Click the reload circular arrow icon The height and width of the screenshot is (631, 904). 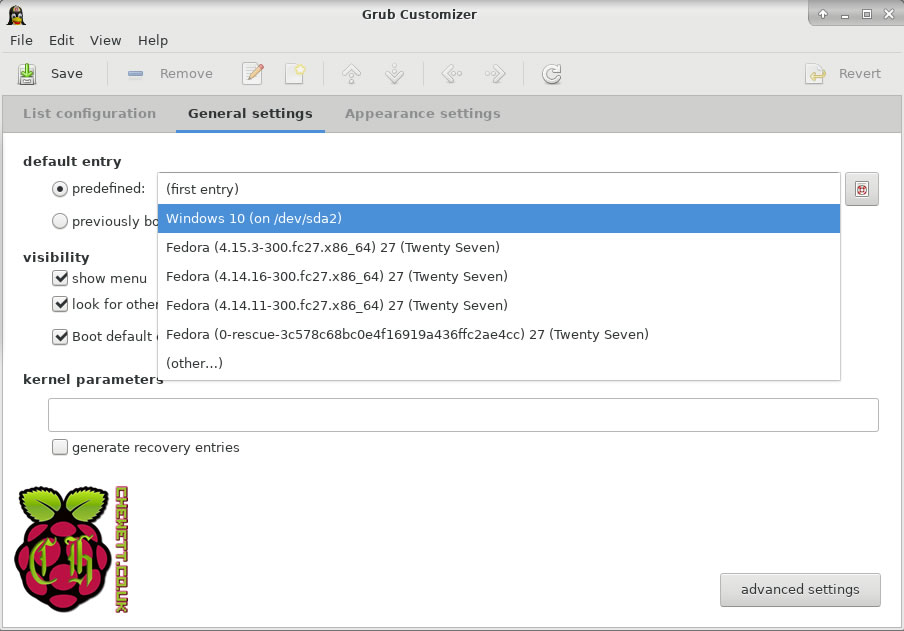(551, 73)
